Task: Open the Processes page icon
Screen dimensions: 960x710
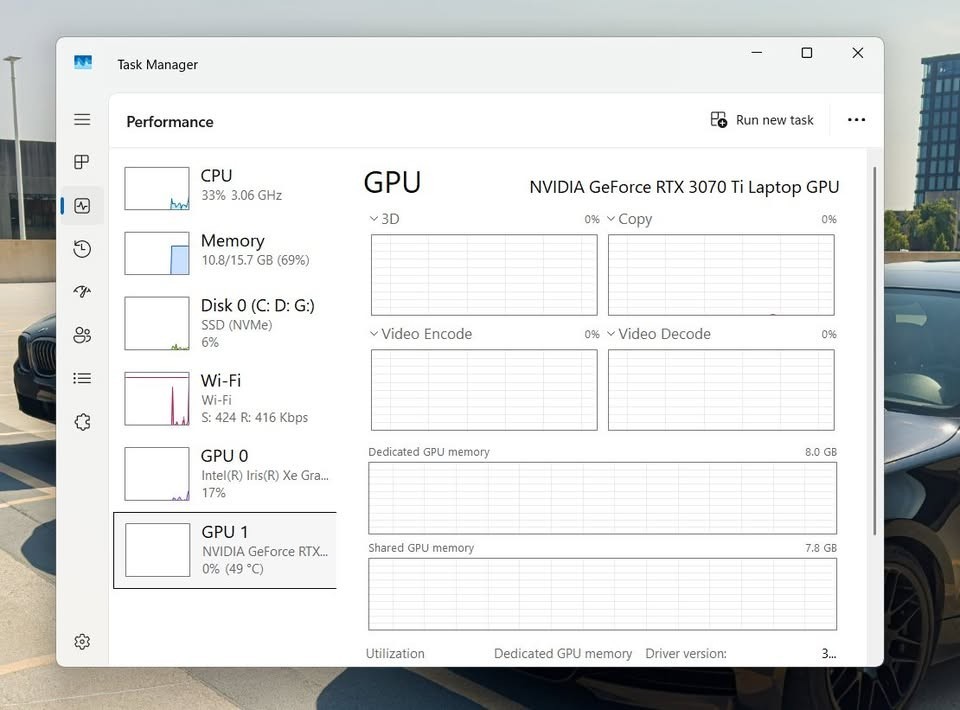Action: 82,162
